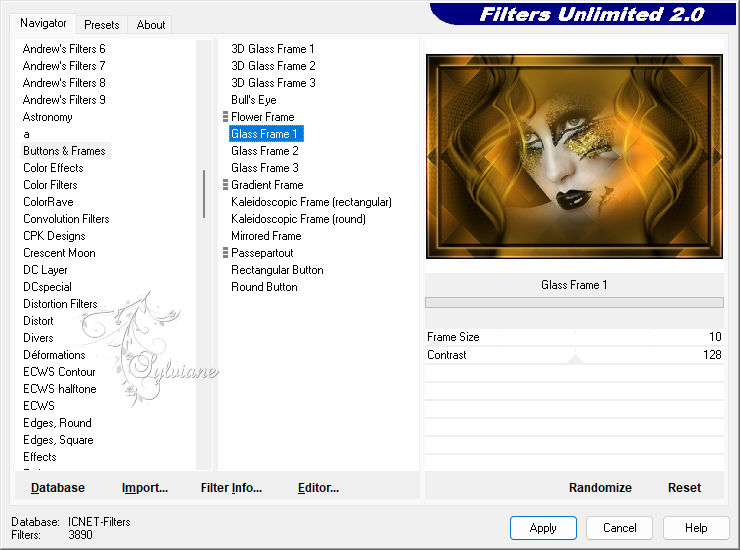Choose Kaleidoscopic Frame (round) filter
This screenshot has width=740, height=550.
[x=298, y=219]
